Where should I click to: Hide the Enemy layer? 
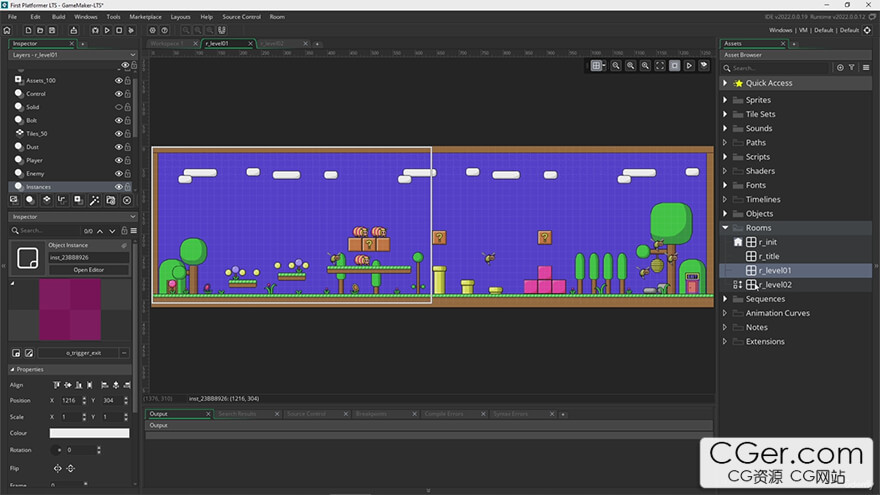coord(118,173)
